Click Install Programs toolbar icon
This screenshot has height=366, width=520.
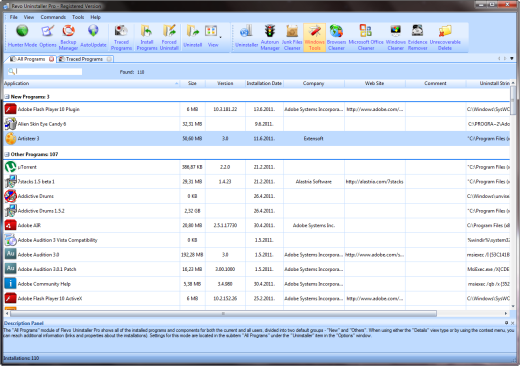pos(147,37)
